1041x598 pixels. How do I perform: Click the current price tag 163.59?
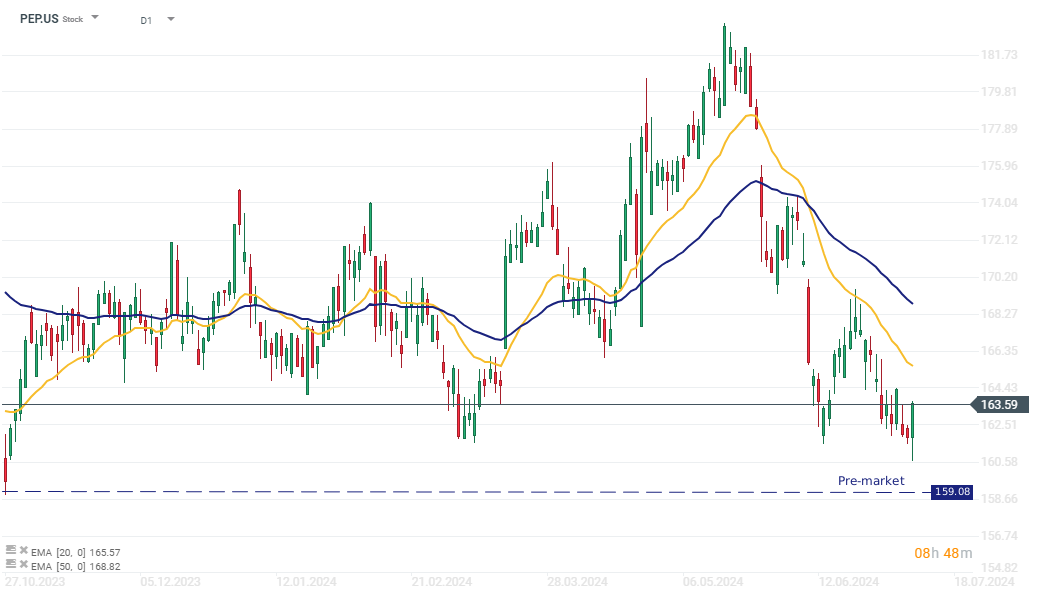[1000, 405]
